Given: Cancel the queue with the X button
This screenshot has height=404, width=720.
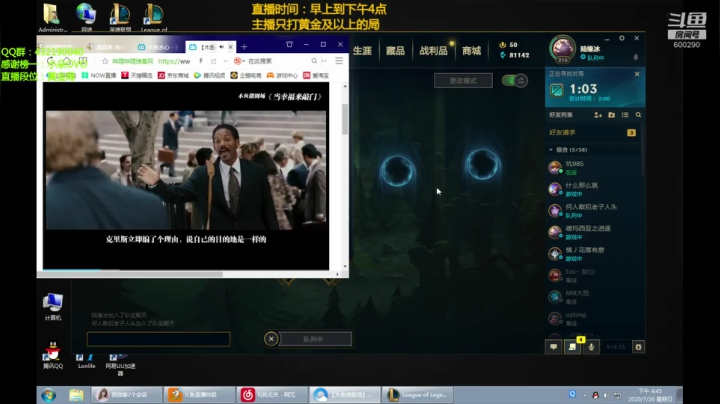Looking at the screenshot, I should coord(271,339).
